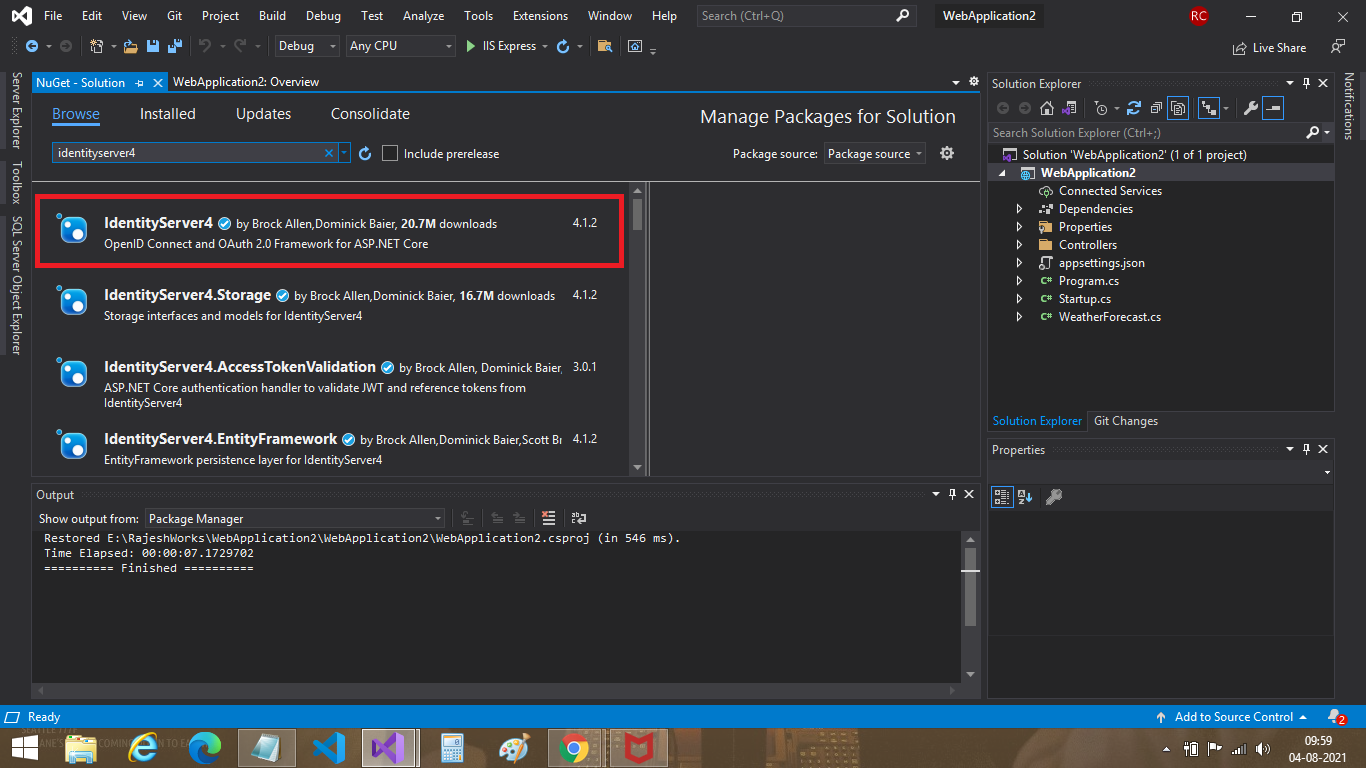Click Pending Changes Filter clock icon
Viewport: 1366px width, 768px height.
(1101, 108)
